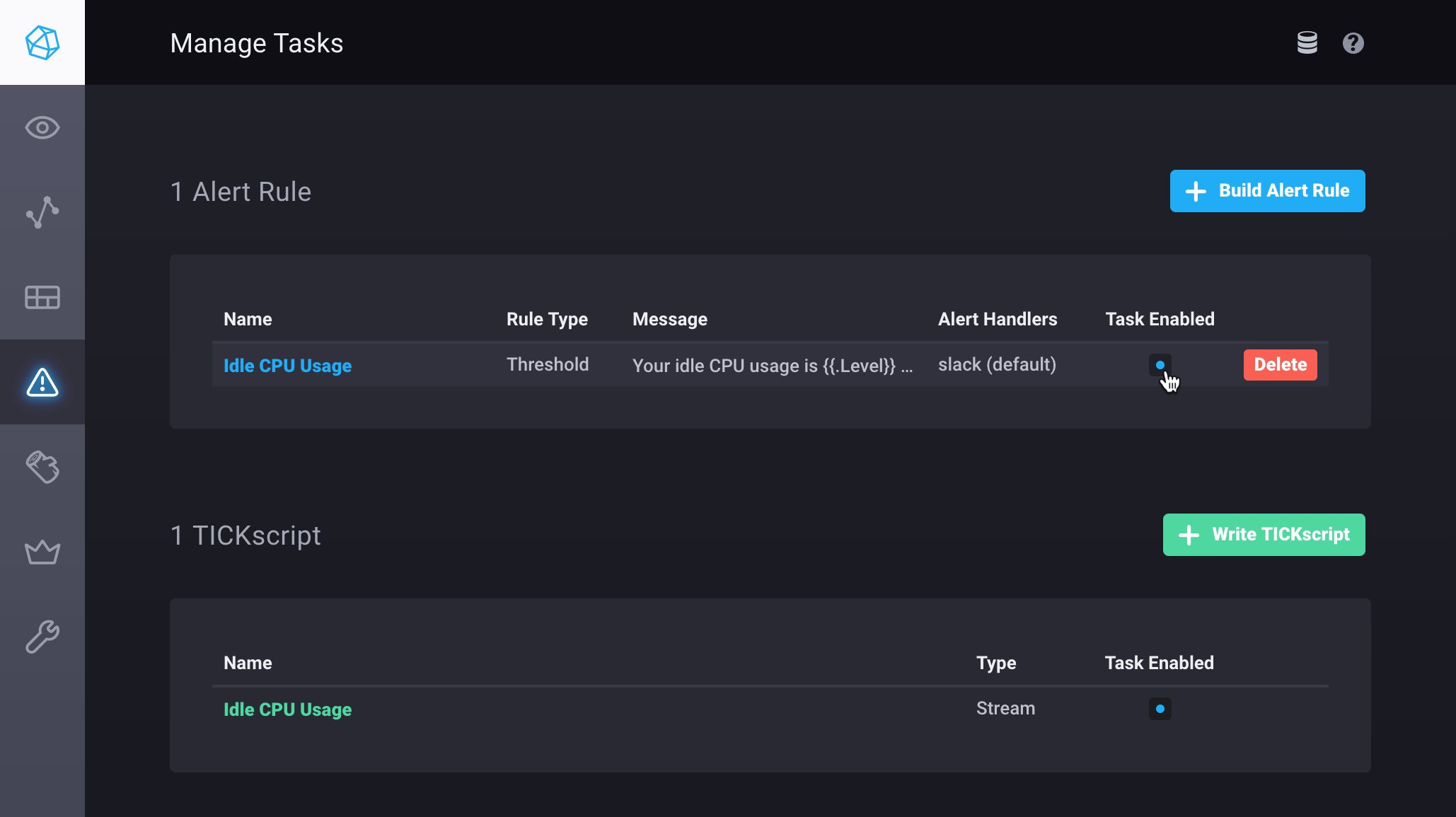Click the database source icon in header
This screenshot has width=1456, height=817.
1307,43
